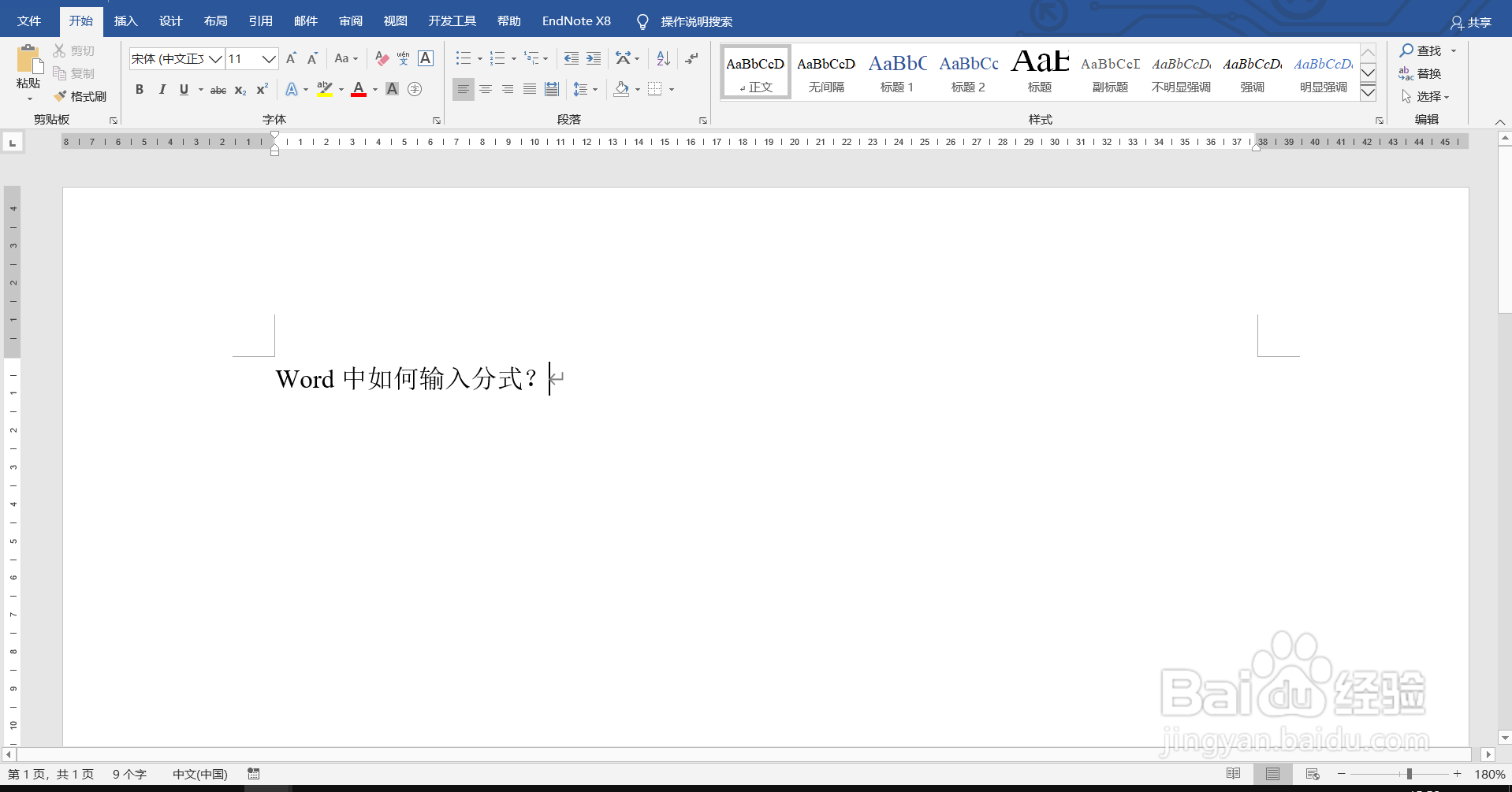Click the 共享 (Share) button
Screen dimensions: 1512x792
click(x=1471, y=22)
